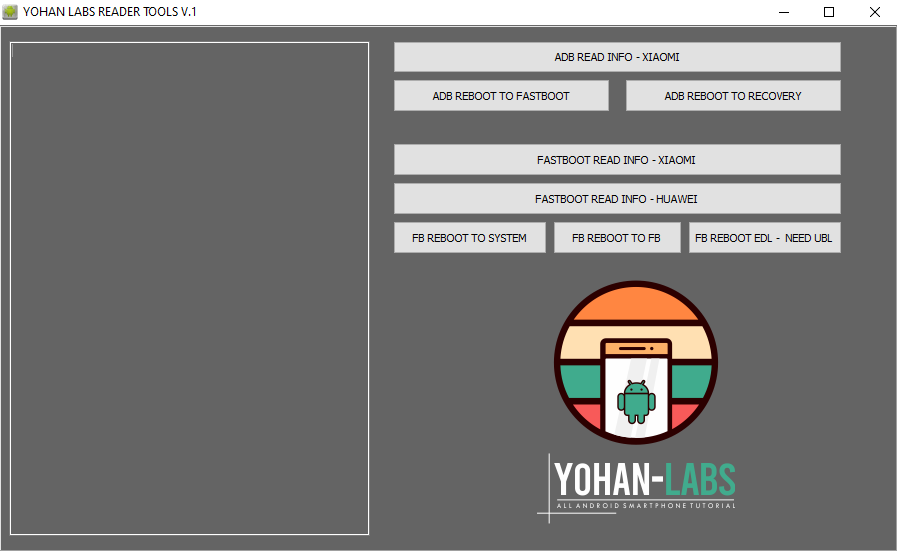This screenshot has height=551, width=898.
Task: Run FASTBOOT READ INFO - HUAWEI
Action: point(617,199)
